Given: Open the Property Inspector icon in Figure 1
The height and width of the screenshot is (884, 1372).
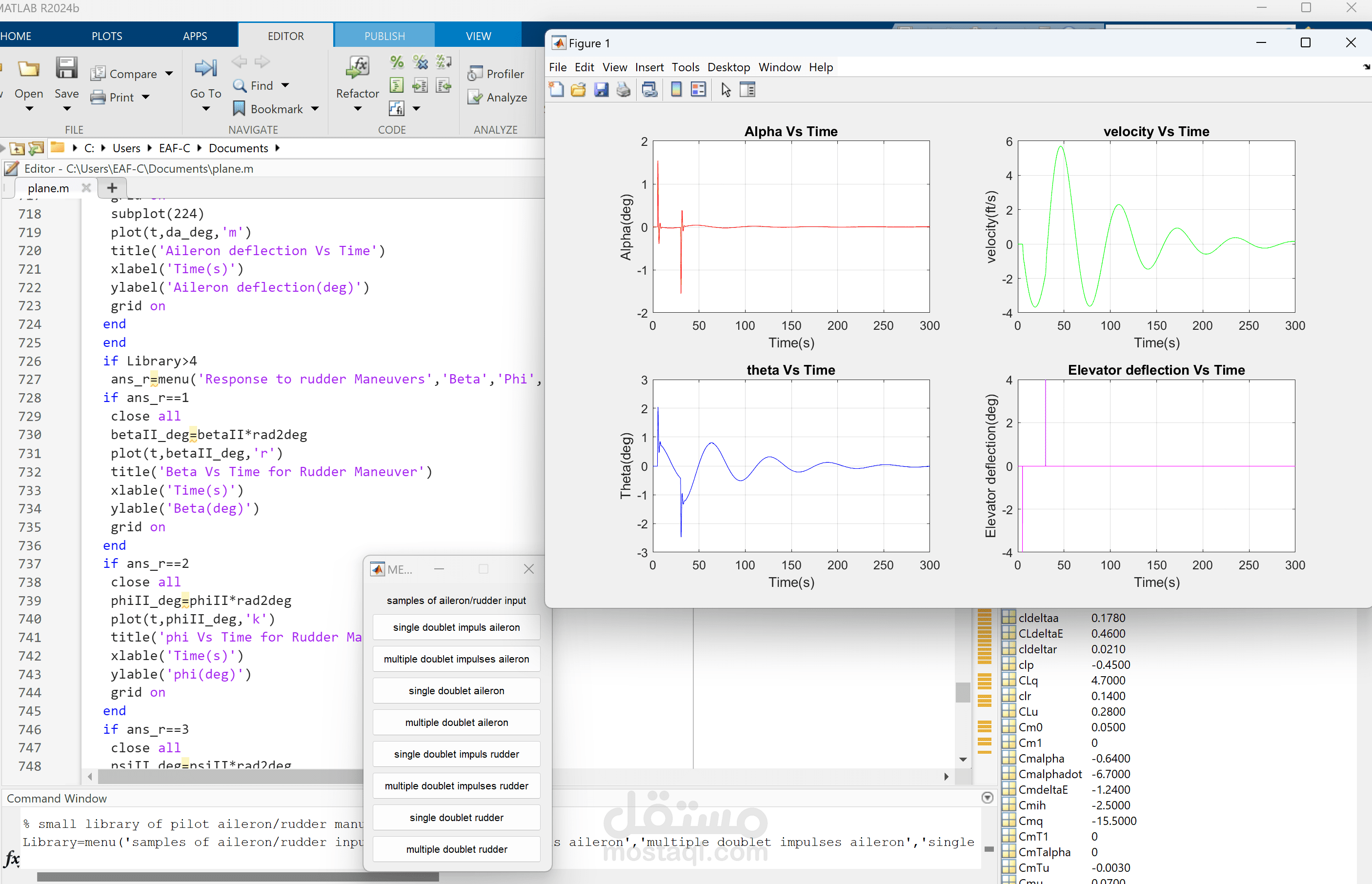Looking at the screenshot, I should coord(747,90).
